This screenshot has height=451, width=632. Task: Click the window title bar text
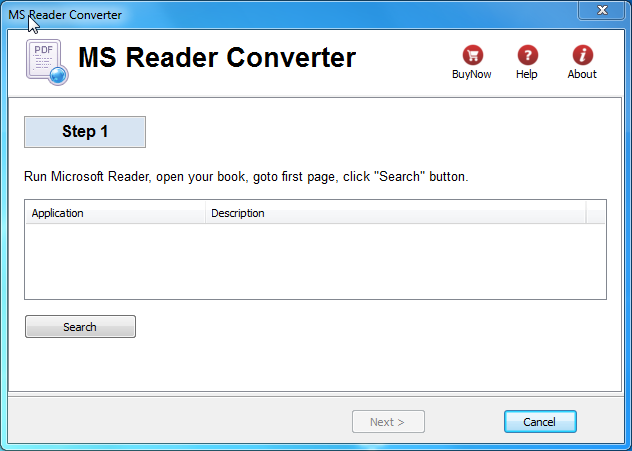[x=65, y=15]
